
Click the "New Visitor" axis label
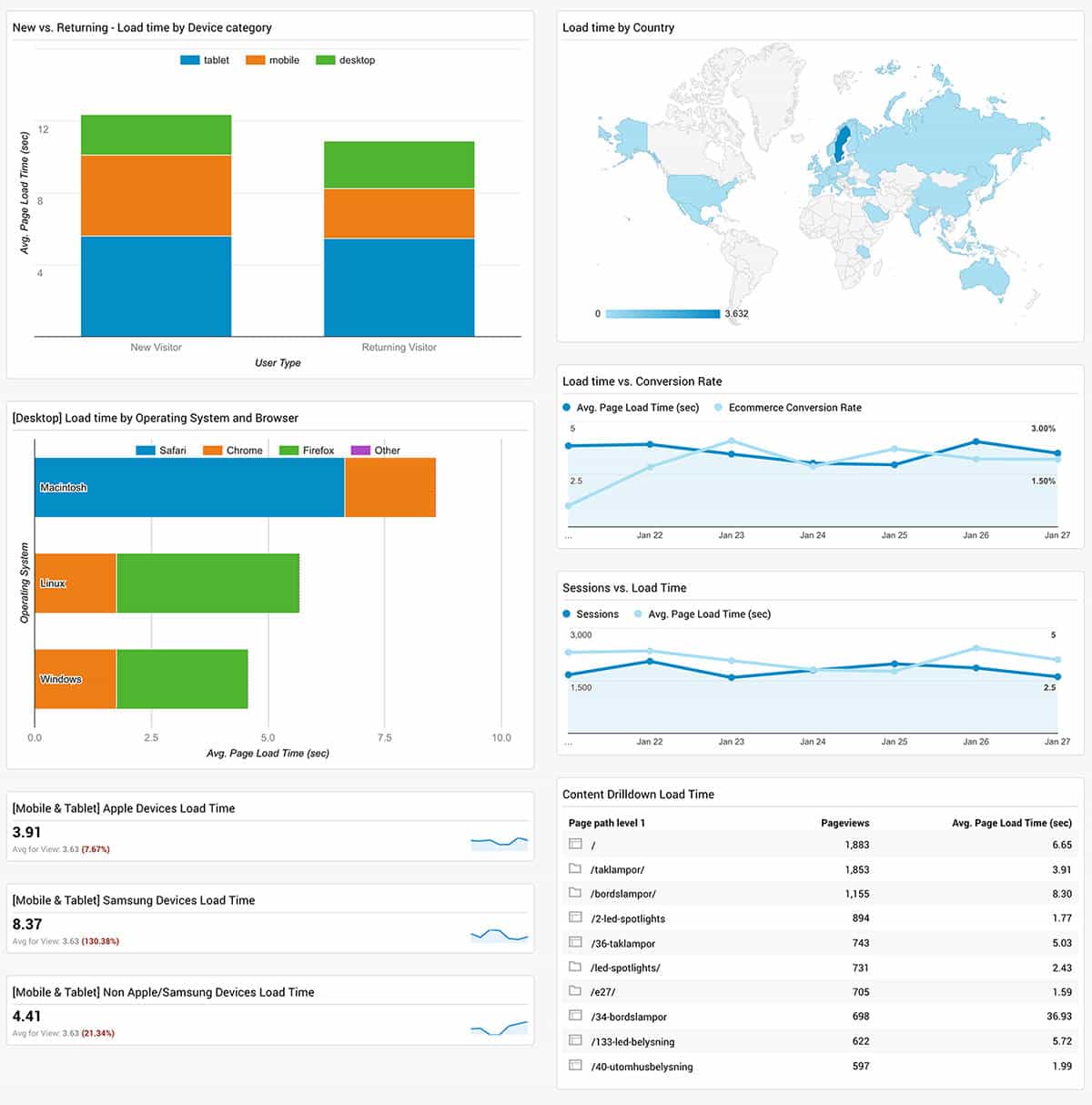click(x=157, y=347)
